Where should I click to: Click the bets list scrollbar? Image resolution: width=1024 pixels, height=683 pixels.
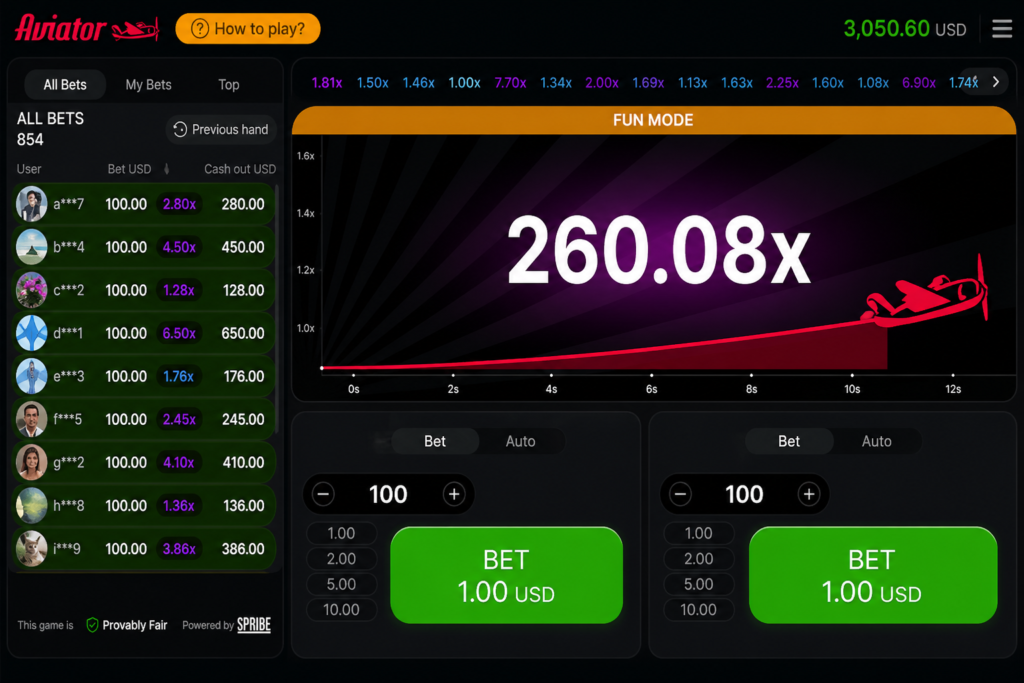[x=277, y=308]
